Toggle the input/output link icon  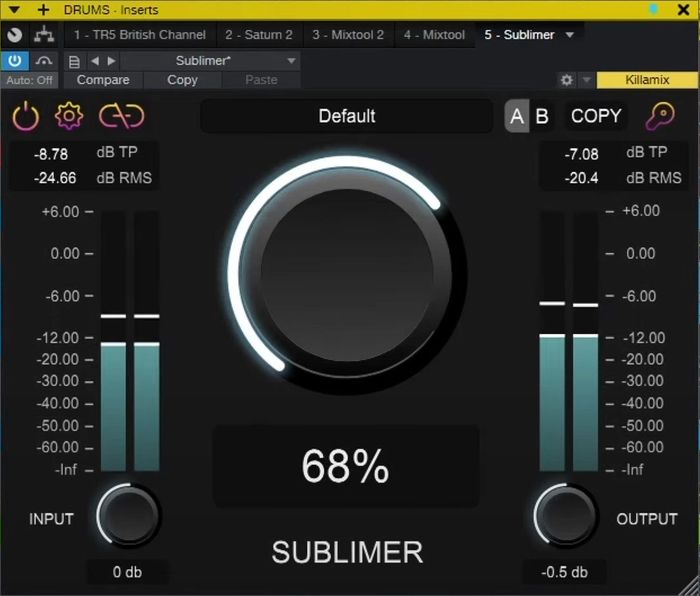(x=121, y=116)
